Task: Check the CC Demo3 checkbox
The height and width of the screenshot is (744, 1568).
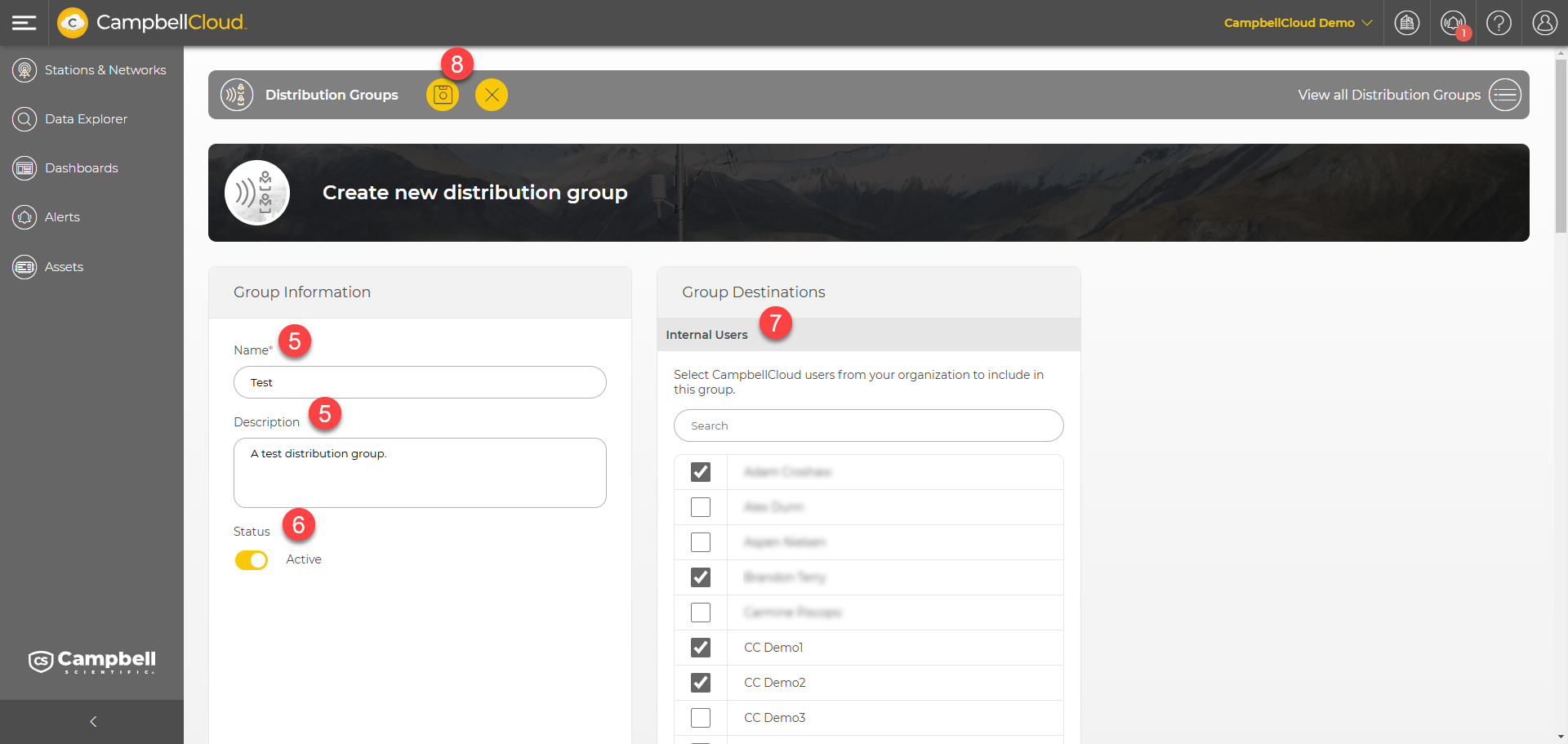Action: pos(701,718)
